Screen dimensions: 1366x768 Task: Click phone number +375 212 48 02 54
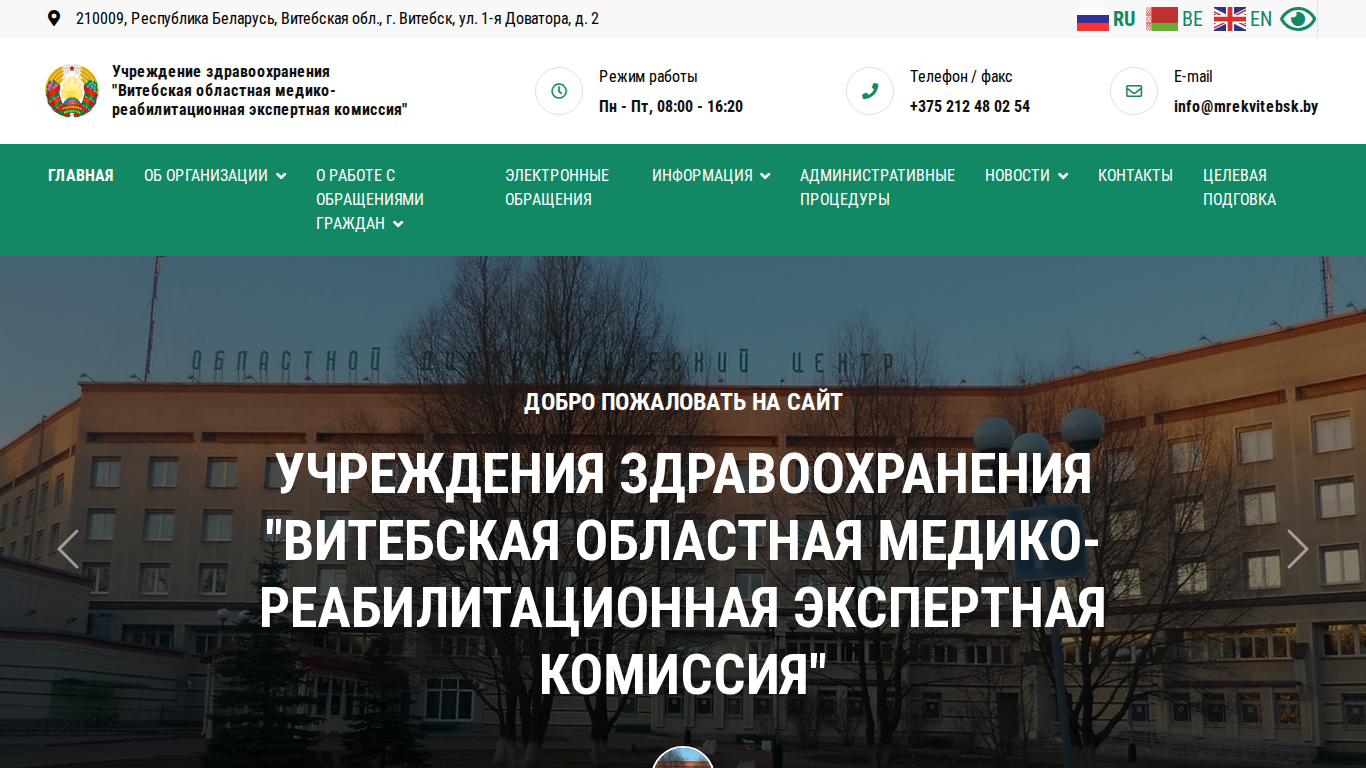point(970,106)
